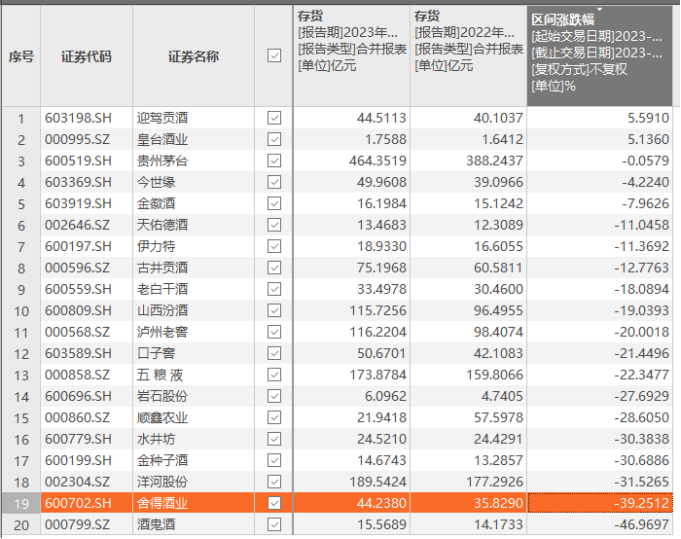
Task: Select the 2022 存货 column header
Action: (x=468, y=56)
